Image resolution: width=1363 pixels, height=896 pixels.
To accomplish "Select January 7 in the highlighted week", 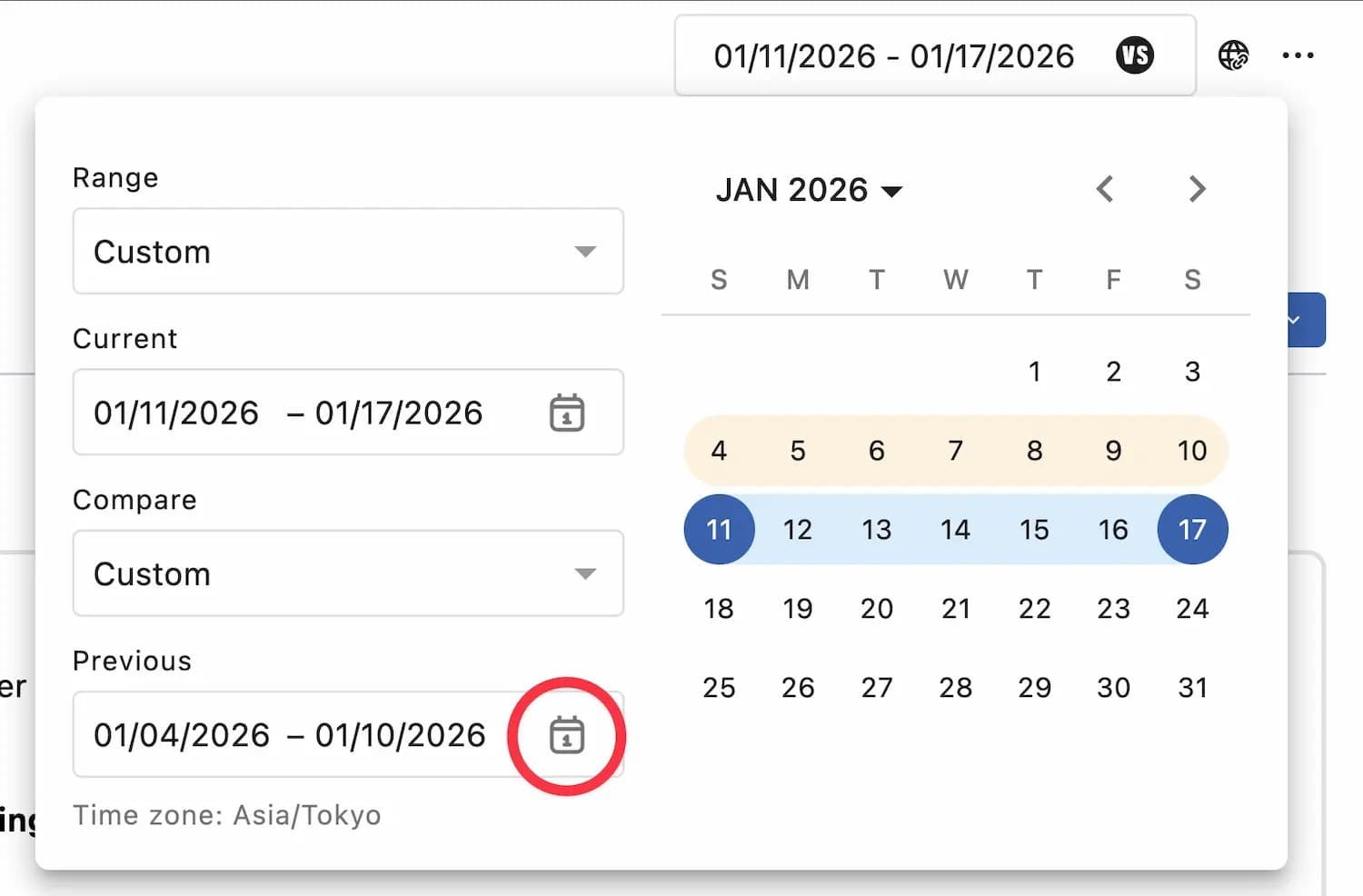I will [955, 451].
